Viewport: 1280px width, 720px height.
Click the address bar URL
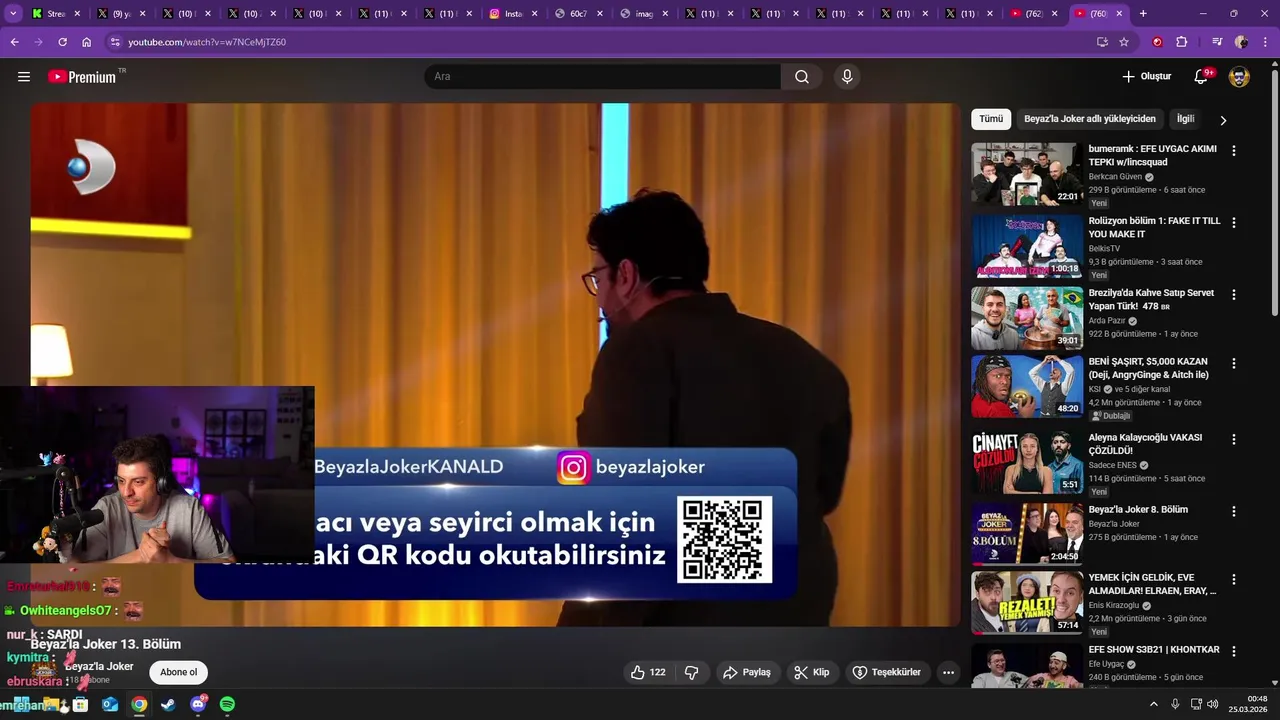click(207, 42)
